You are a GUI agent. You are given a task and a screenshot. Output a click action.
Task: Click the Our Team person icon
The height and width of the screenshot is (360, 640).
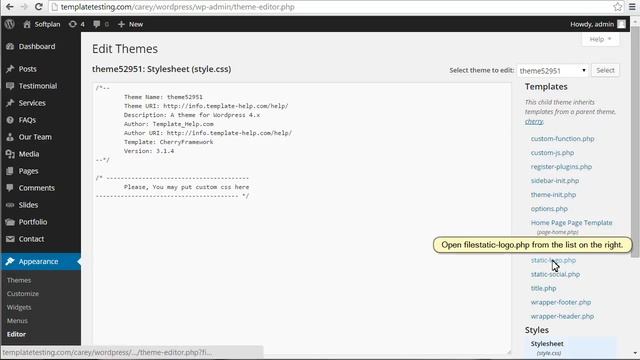10,137
